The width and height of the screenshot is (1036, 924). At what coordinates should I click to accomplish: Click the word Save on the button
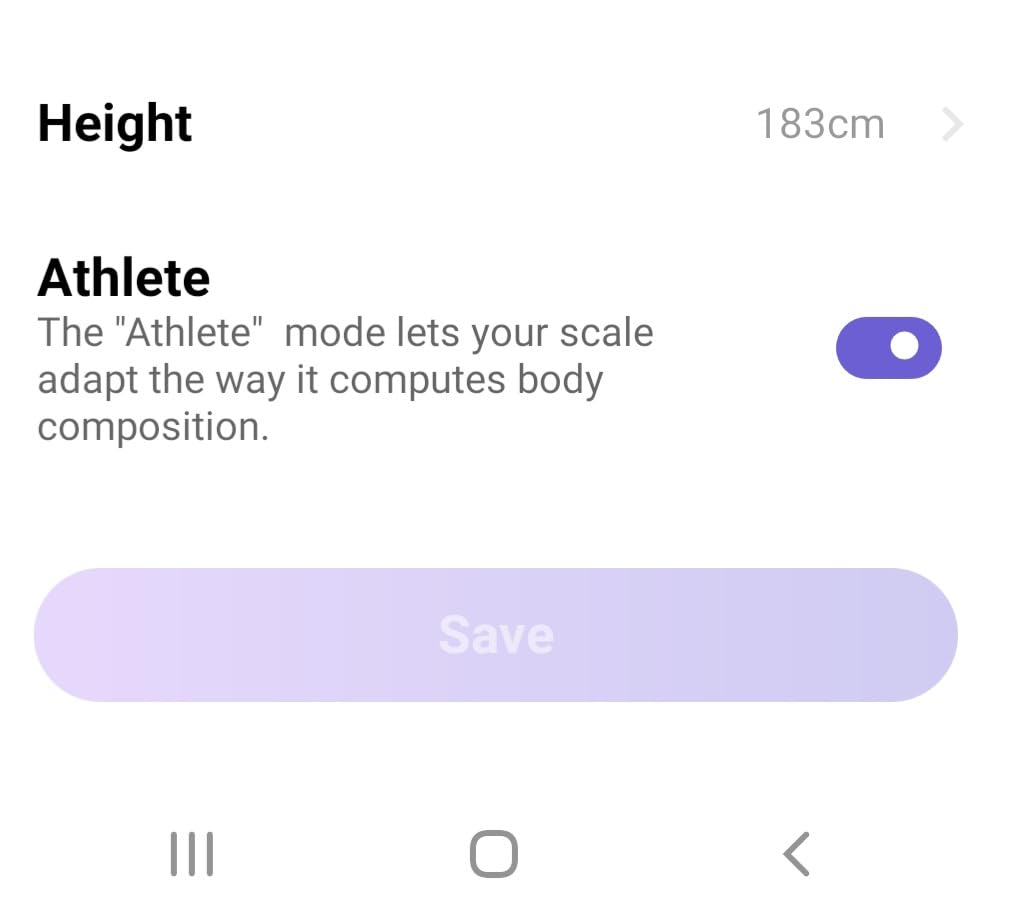point(496,635)
